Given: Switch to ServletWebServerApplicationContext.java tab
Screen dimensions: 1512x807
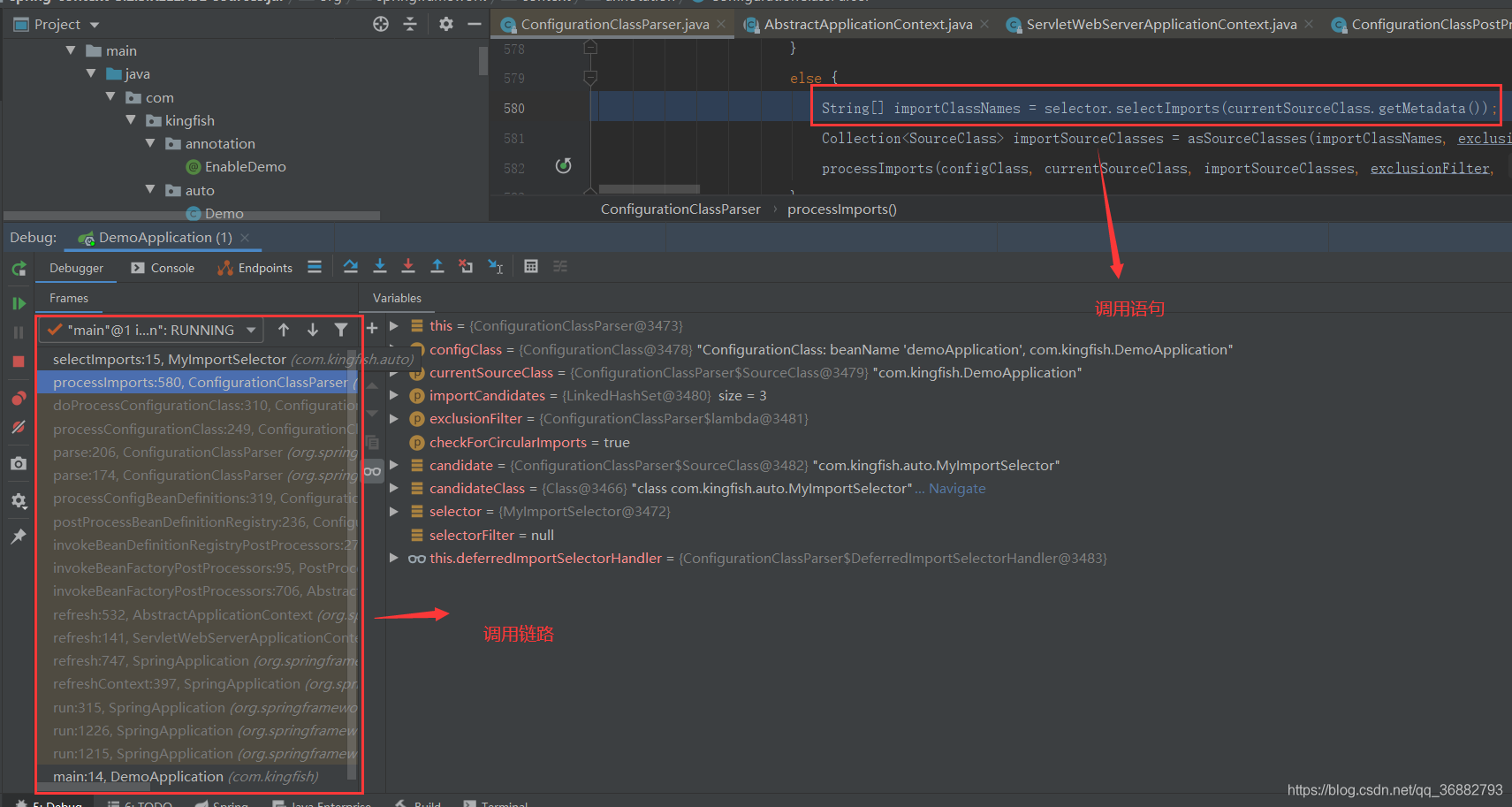Looking at the screenshot, I should click(x=1161, y=25).
